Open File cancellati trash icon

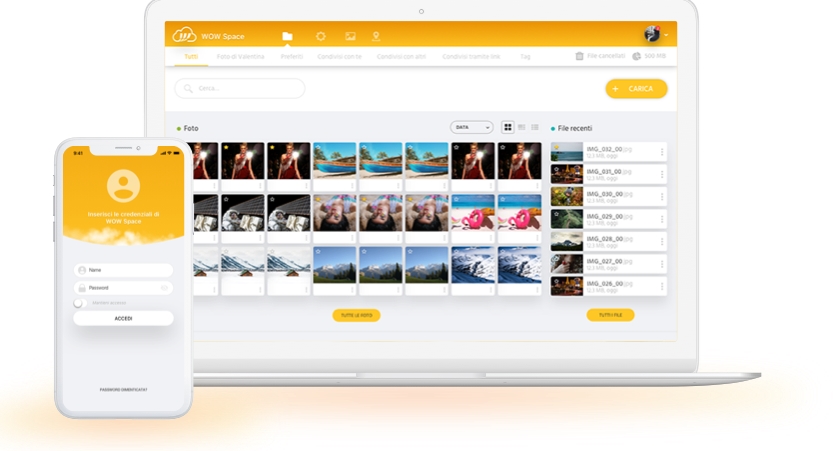coord(579,56)
